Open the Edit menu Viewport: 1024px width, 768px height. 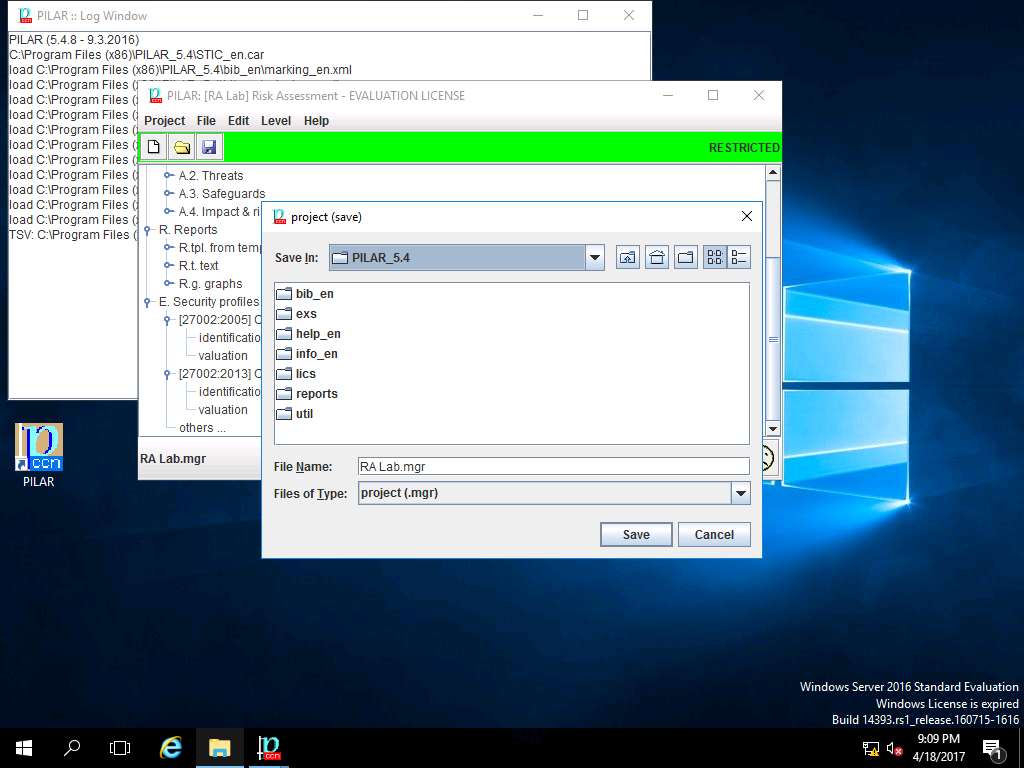(238, 121)
